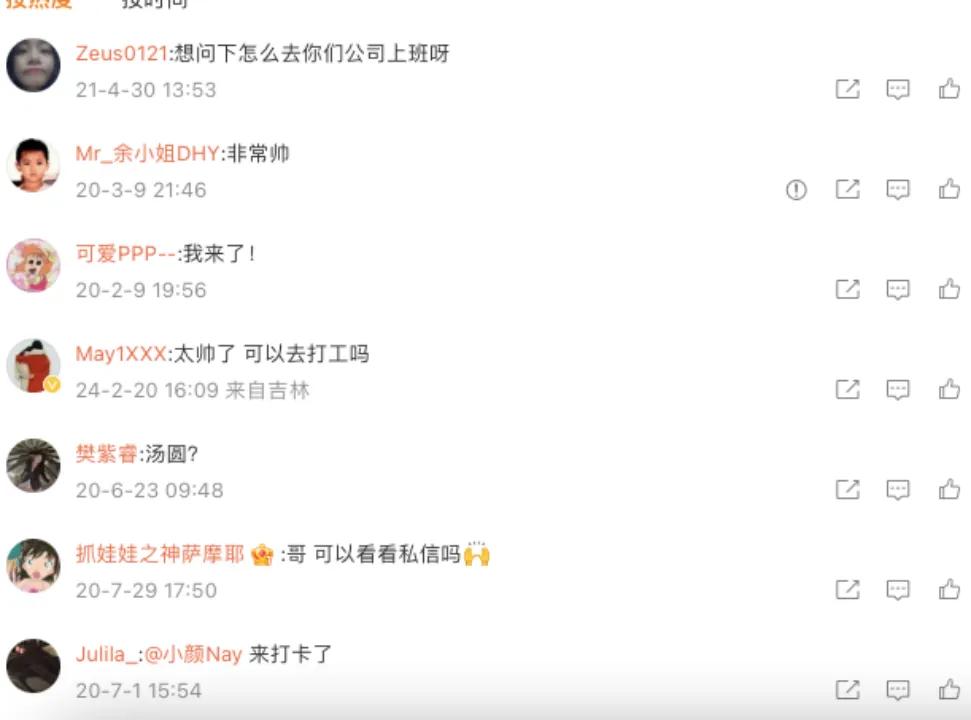The image size is (971, 720).
Task: View the avatar of Mr_余小姐DHY
Action: [33, 165]
